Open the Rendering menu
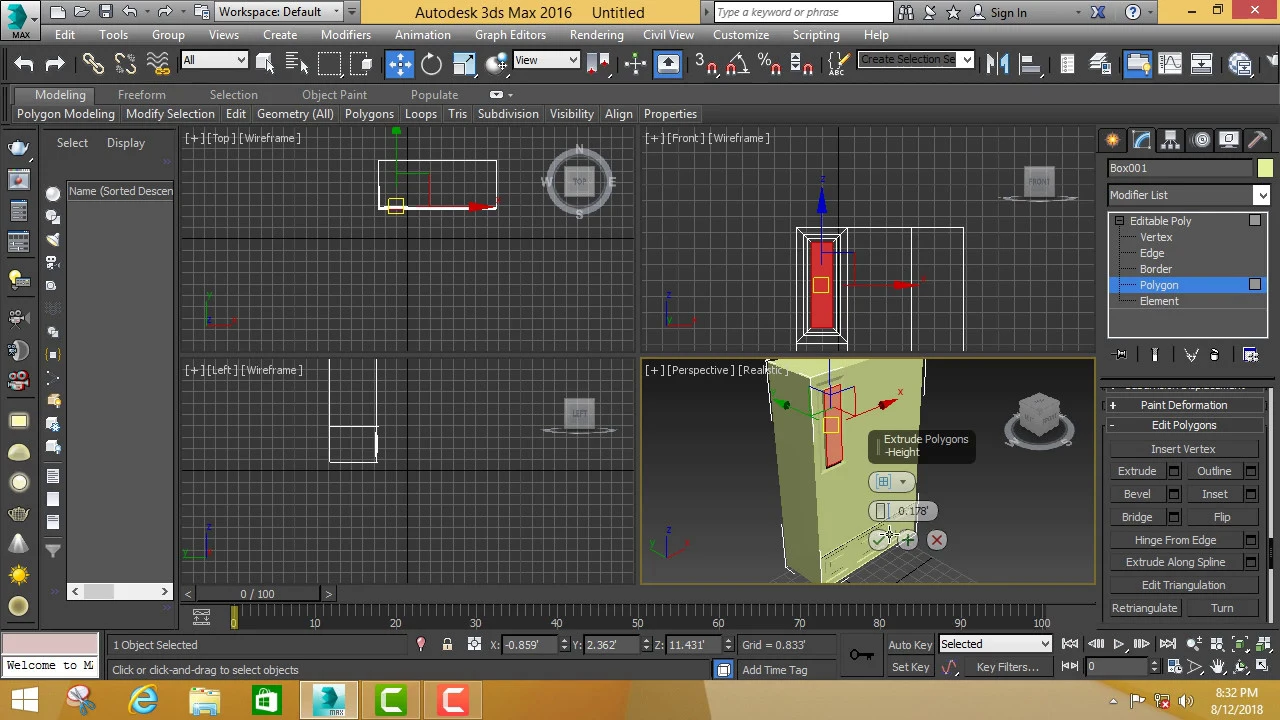 597,35
